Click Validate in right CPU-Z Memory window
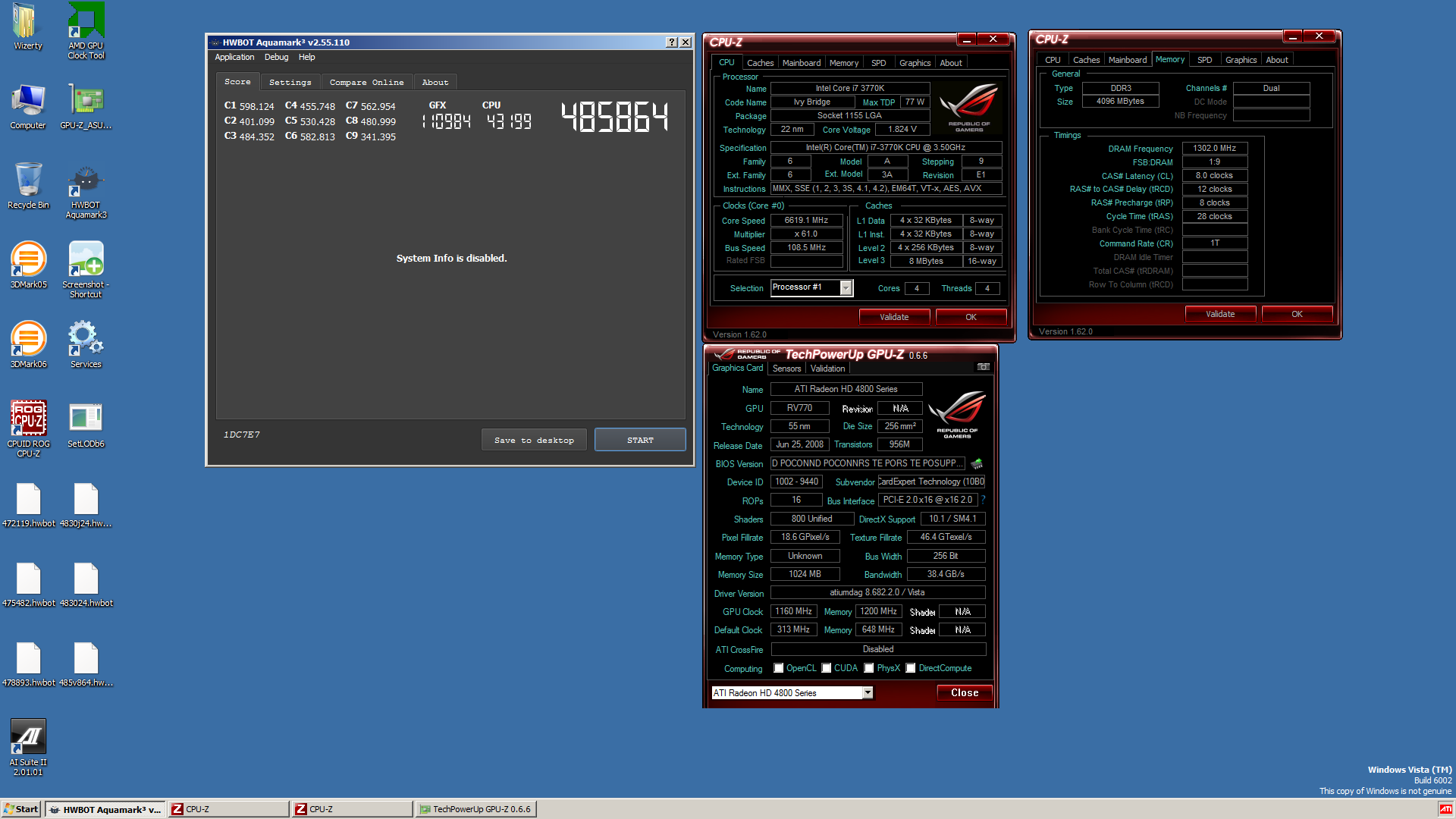This screenshot has width=1456, height=819. (x=1220, y=314)
